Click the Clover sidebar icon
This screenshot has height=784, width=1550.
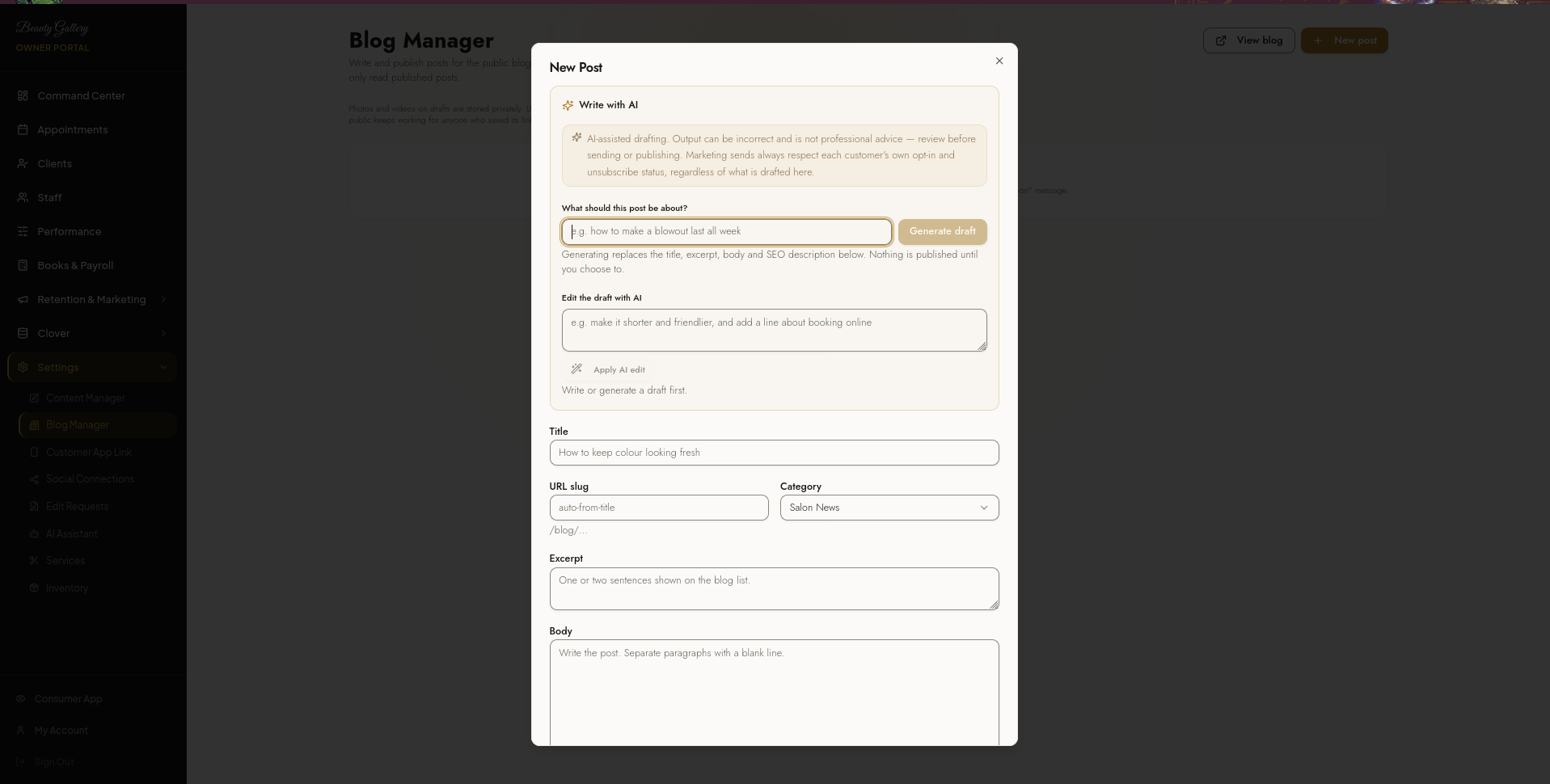[x=23, y=333]
